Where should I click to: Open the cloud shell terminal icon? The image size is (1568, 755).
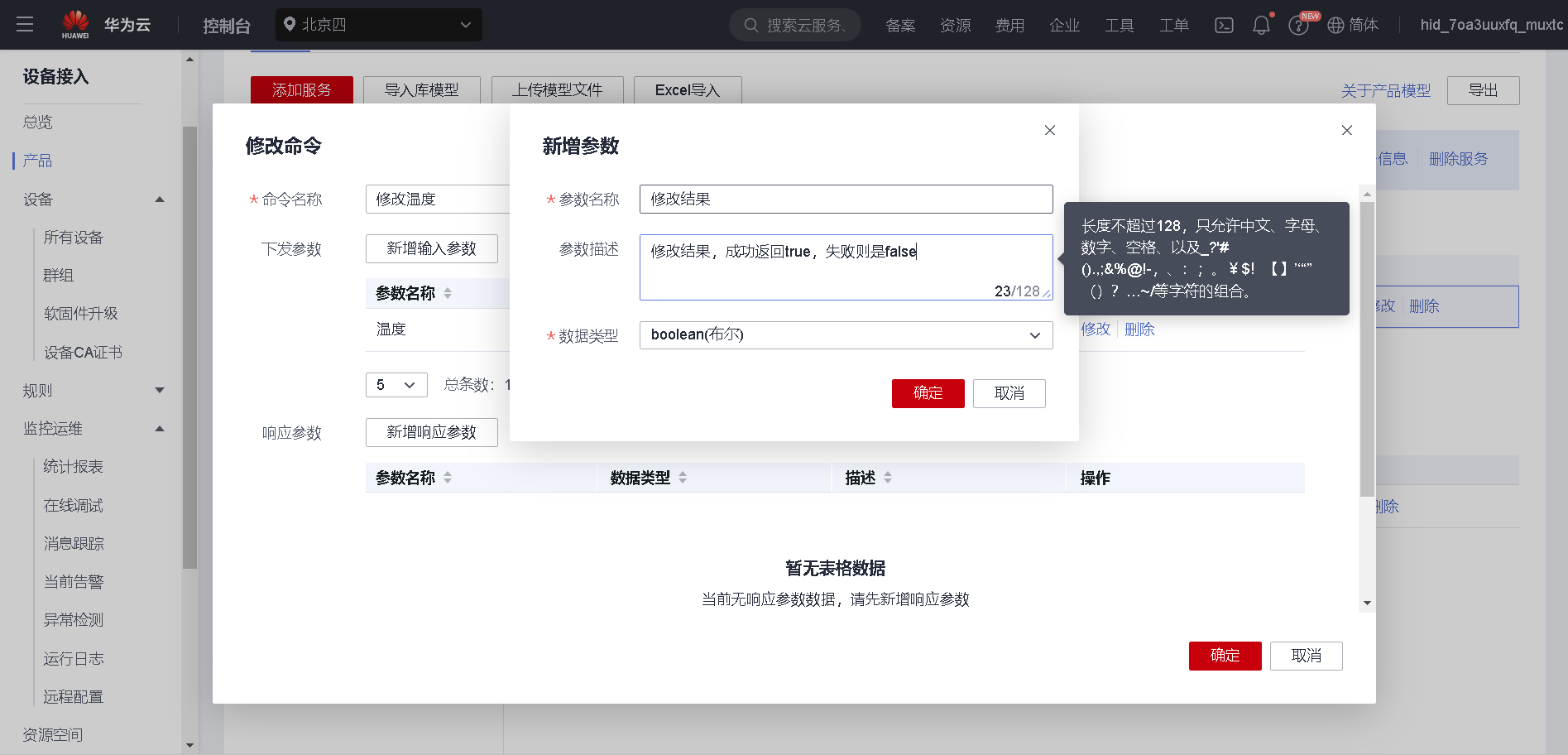[x=1224, y=26]
